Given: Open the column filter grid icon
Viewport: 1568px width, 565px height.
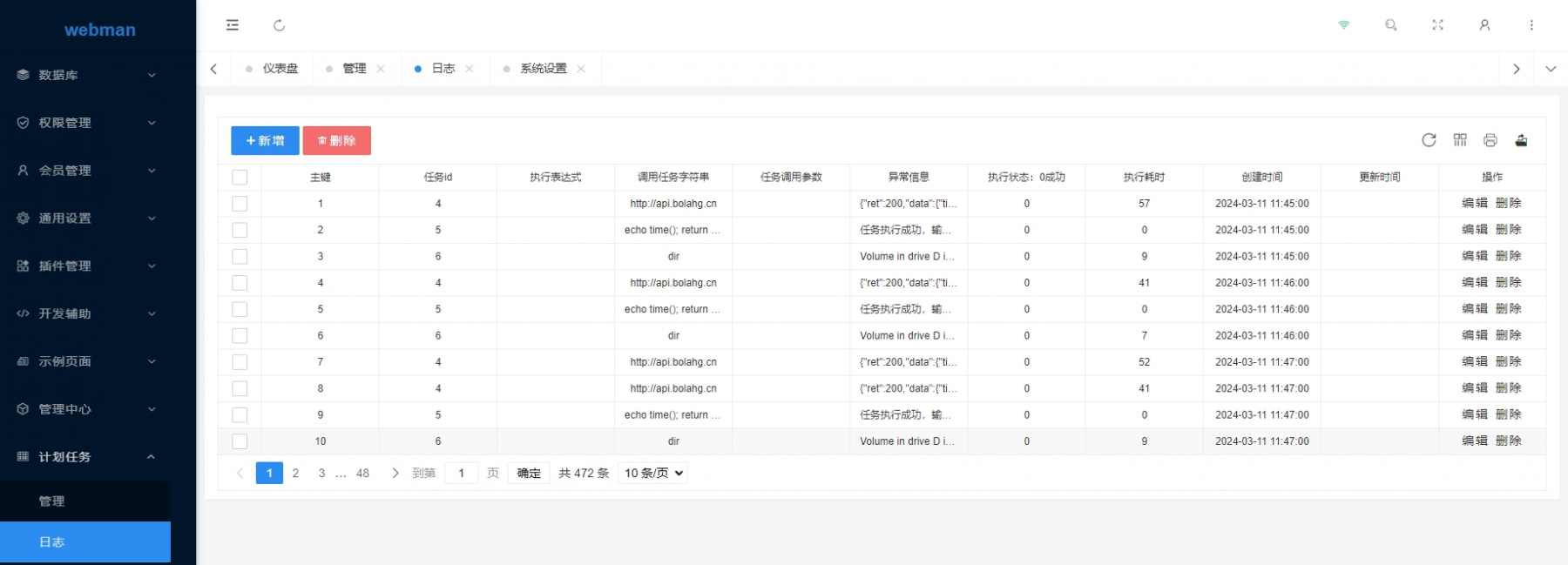Looking at the screenshot, I should point(1460,140).
